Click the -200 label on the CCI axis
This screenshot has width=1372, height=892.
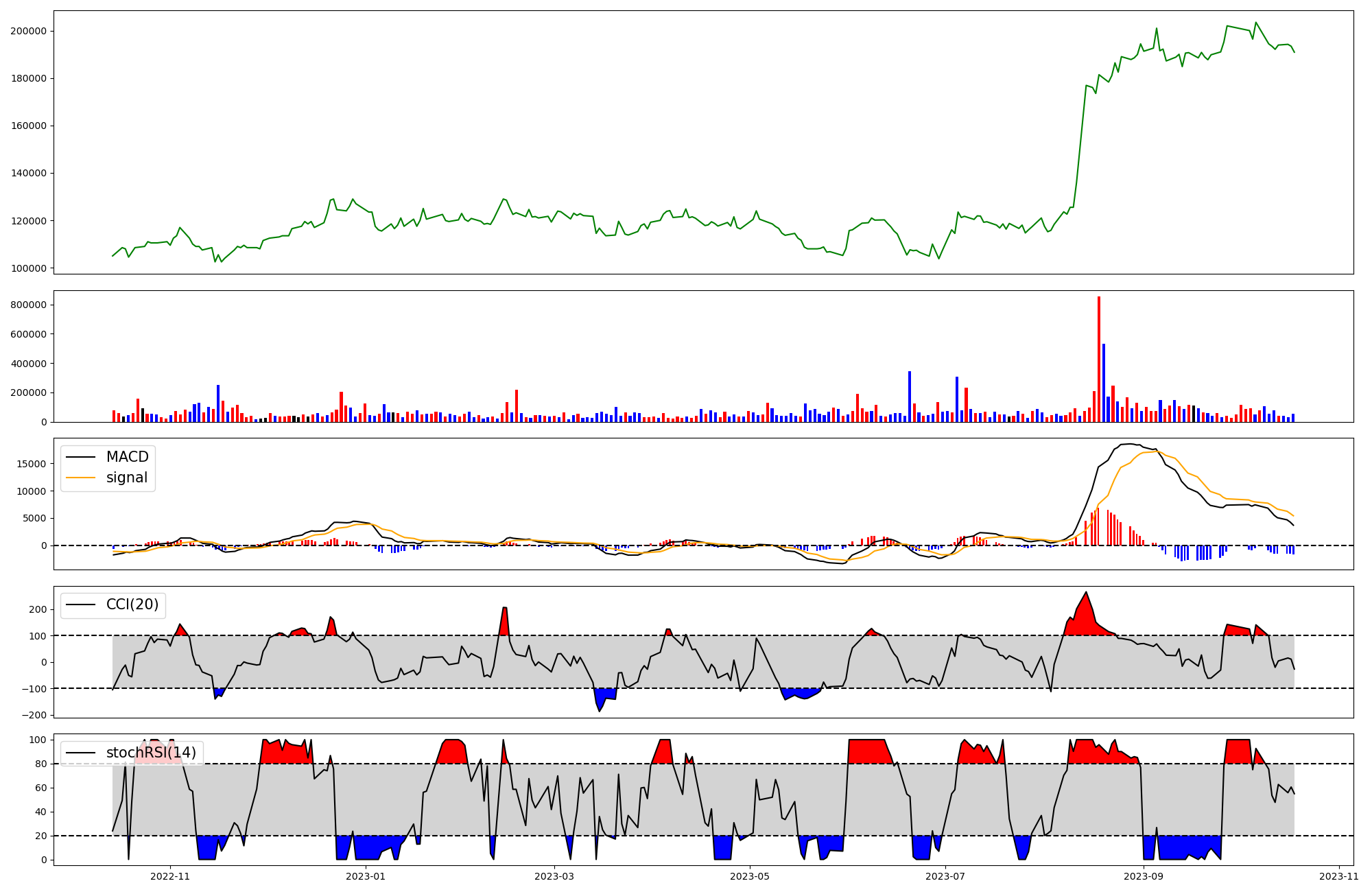[x=34, y=715]
